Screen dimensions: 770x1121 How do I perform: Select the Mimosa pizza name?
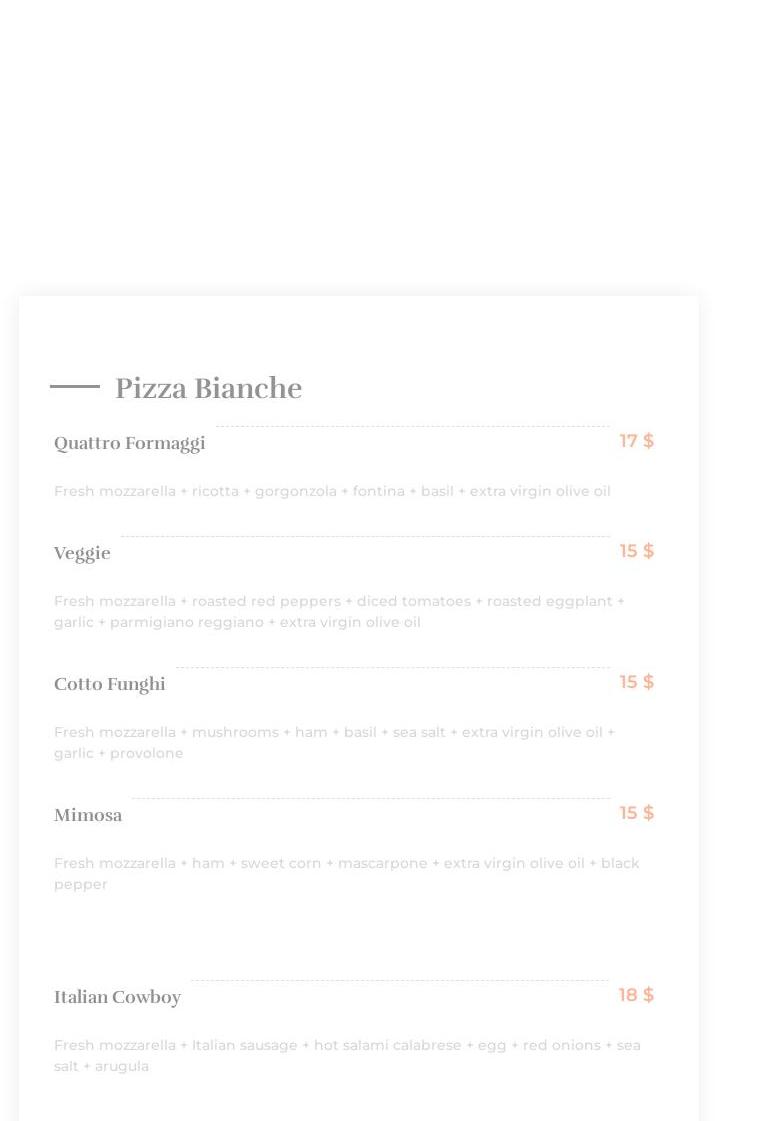point(88,815)
